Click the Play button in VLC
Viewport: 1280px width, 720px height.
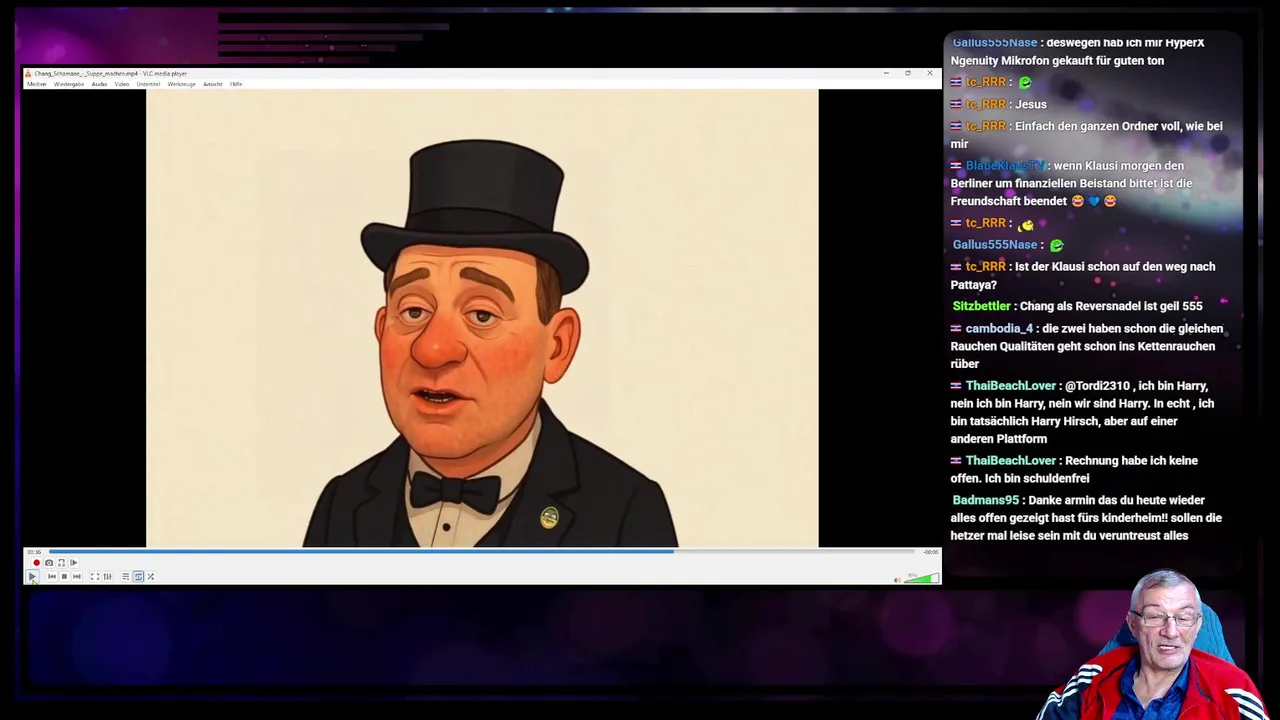(x=32, y=576)
